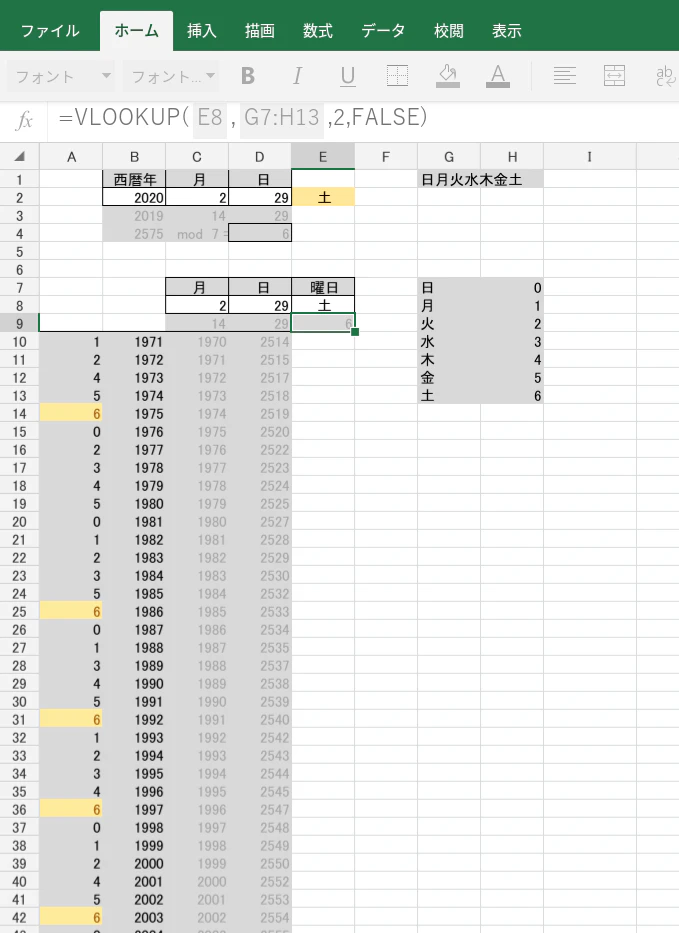The width and height of the screenshot is (679, 933).
Task: Switch to the 数式 tab
Action: (x=317, y=31)
